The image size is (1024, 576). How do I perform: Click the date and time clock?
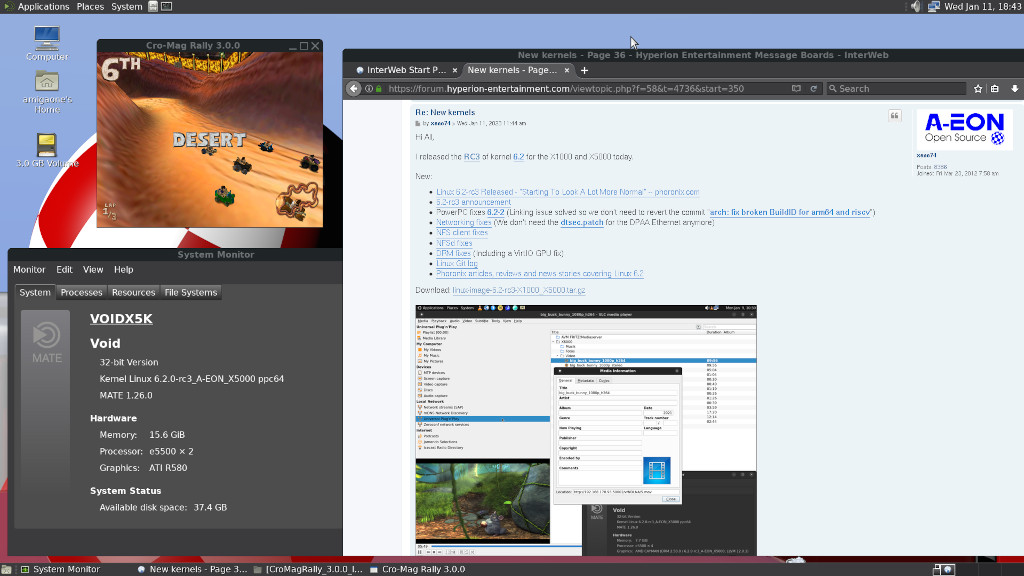pyautogui.click(x=983, y=7)
